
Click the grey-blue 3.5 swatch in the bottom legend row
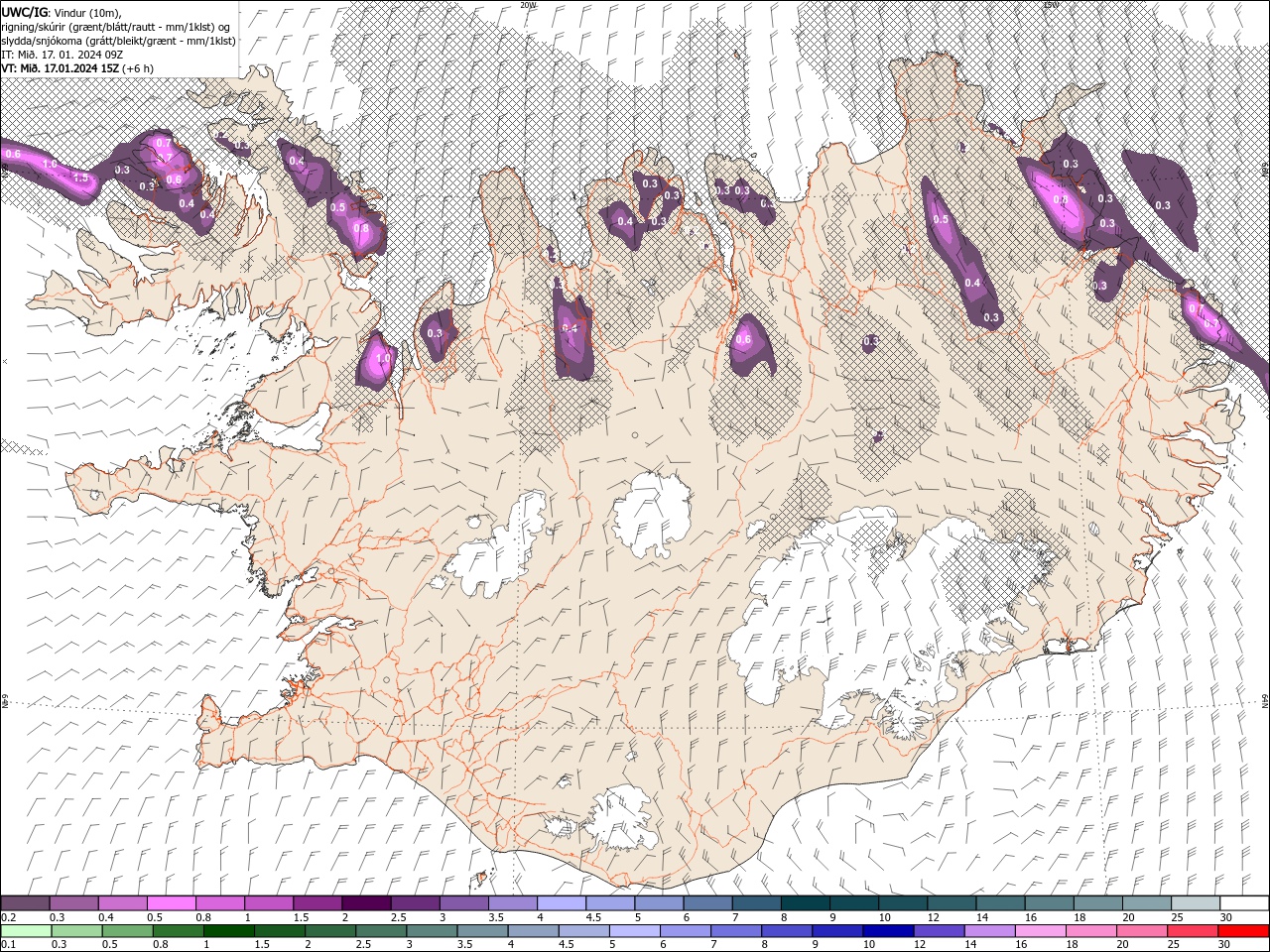pyautogui.click(x=482, y=931)
